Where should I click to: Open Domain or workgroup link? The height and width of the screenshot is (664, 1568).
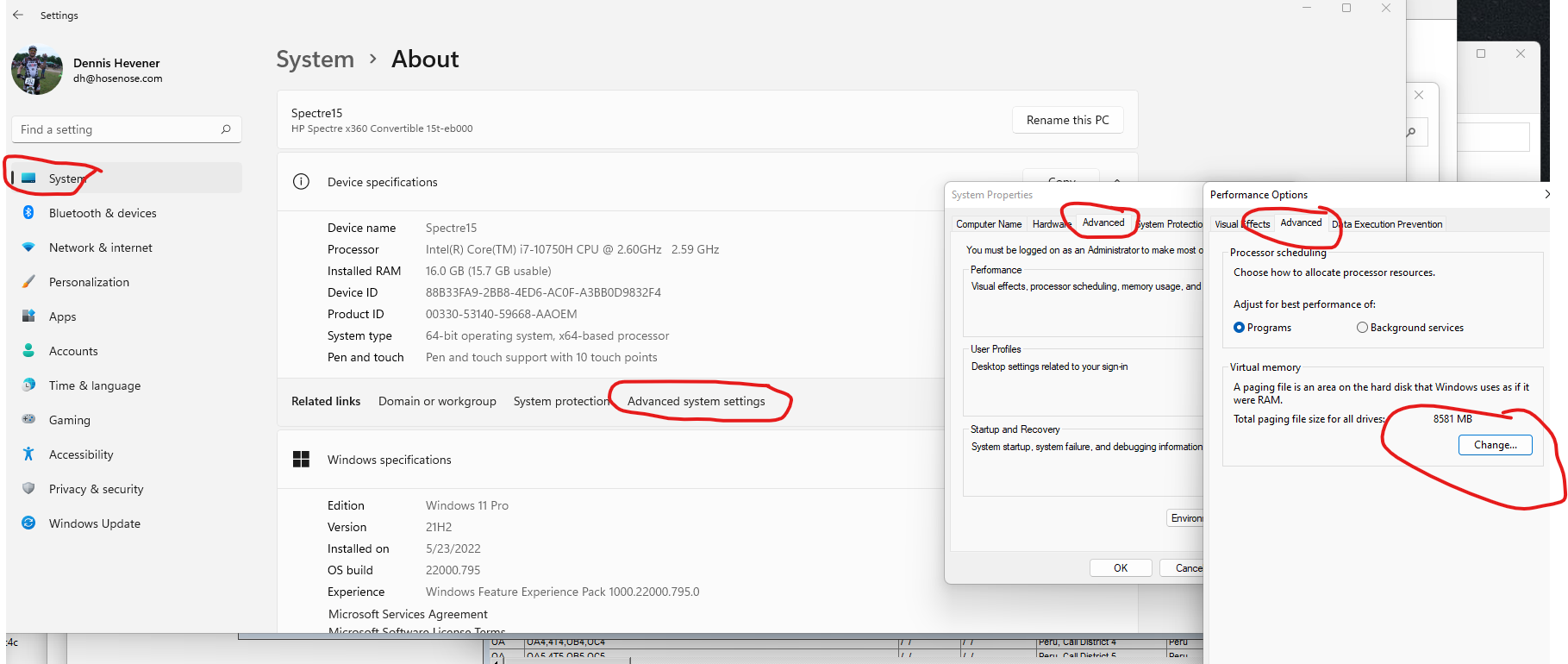coord(437,401)
